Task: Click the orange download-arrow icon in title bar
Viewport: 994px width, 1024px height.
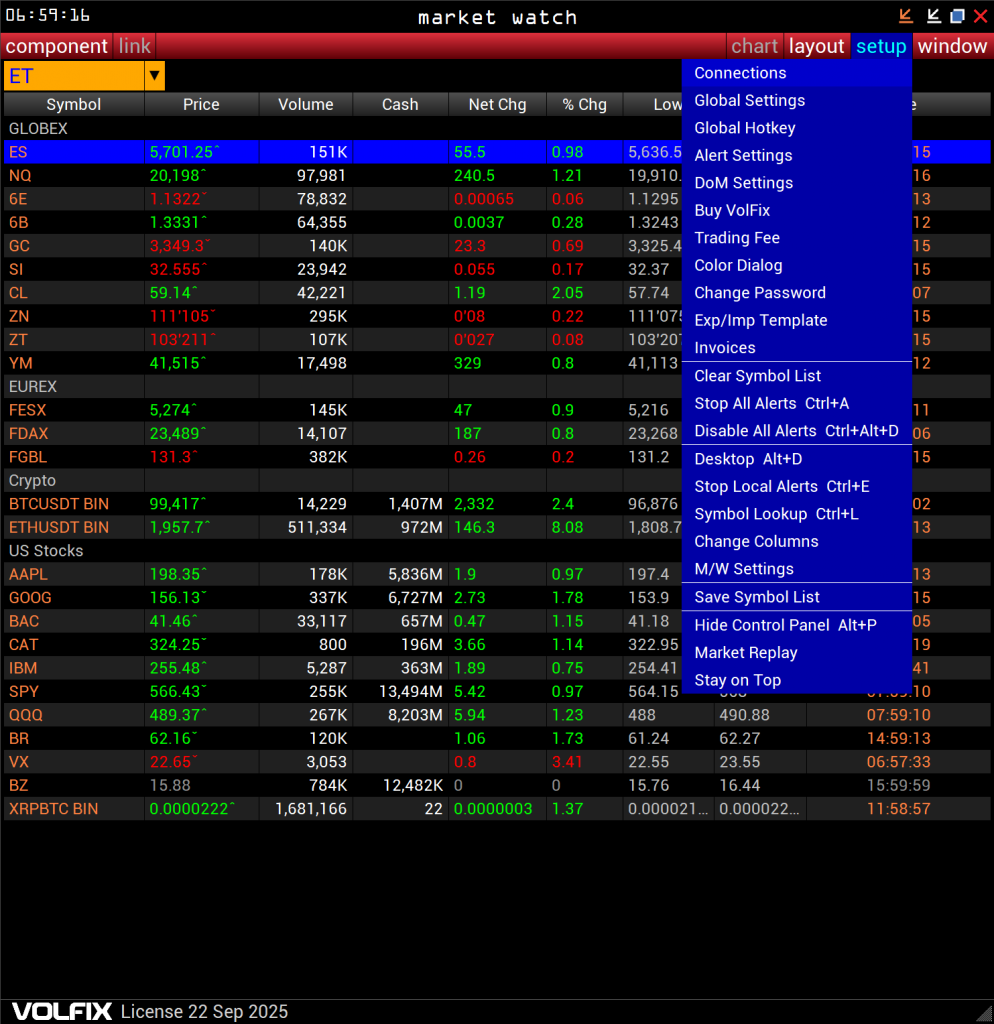Action: click(x=906, y=16)
